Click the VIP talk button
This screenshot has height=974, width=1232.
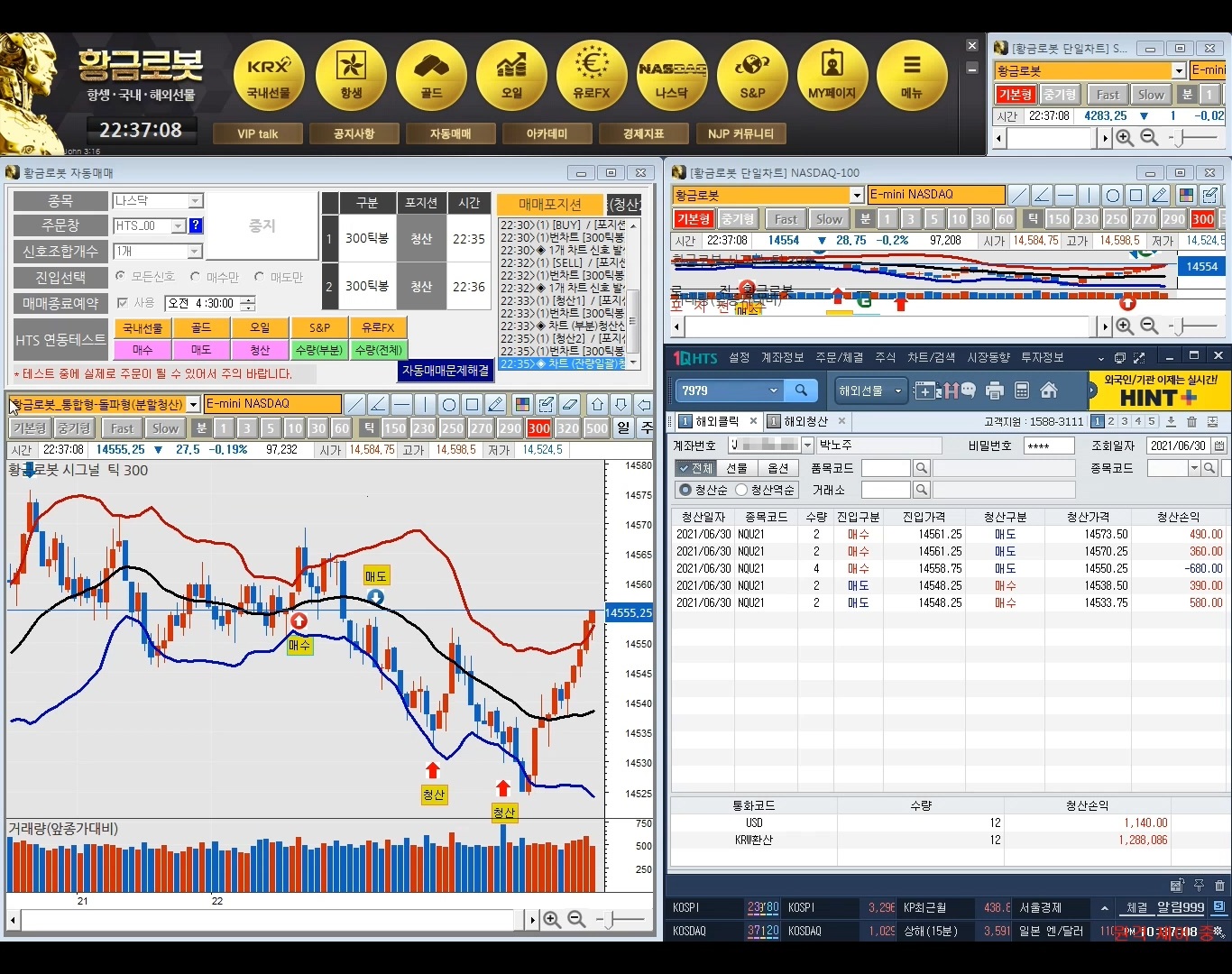258,133
